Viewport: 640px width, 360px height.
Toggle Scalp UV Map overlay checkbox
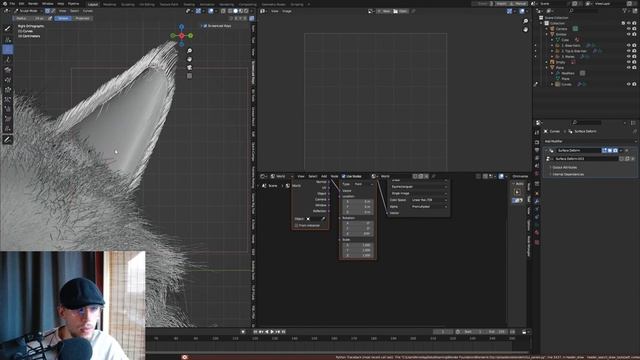[205, 26]
